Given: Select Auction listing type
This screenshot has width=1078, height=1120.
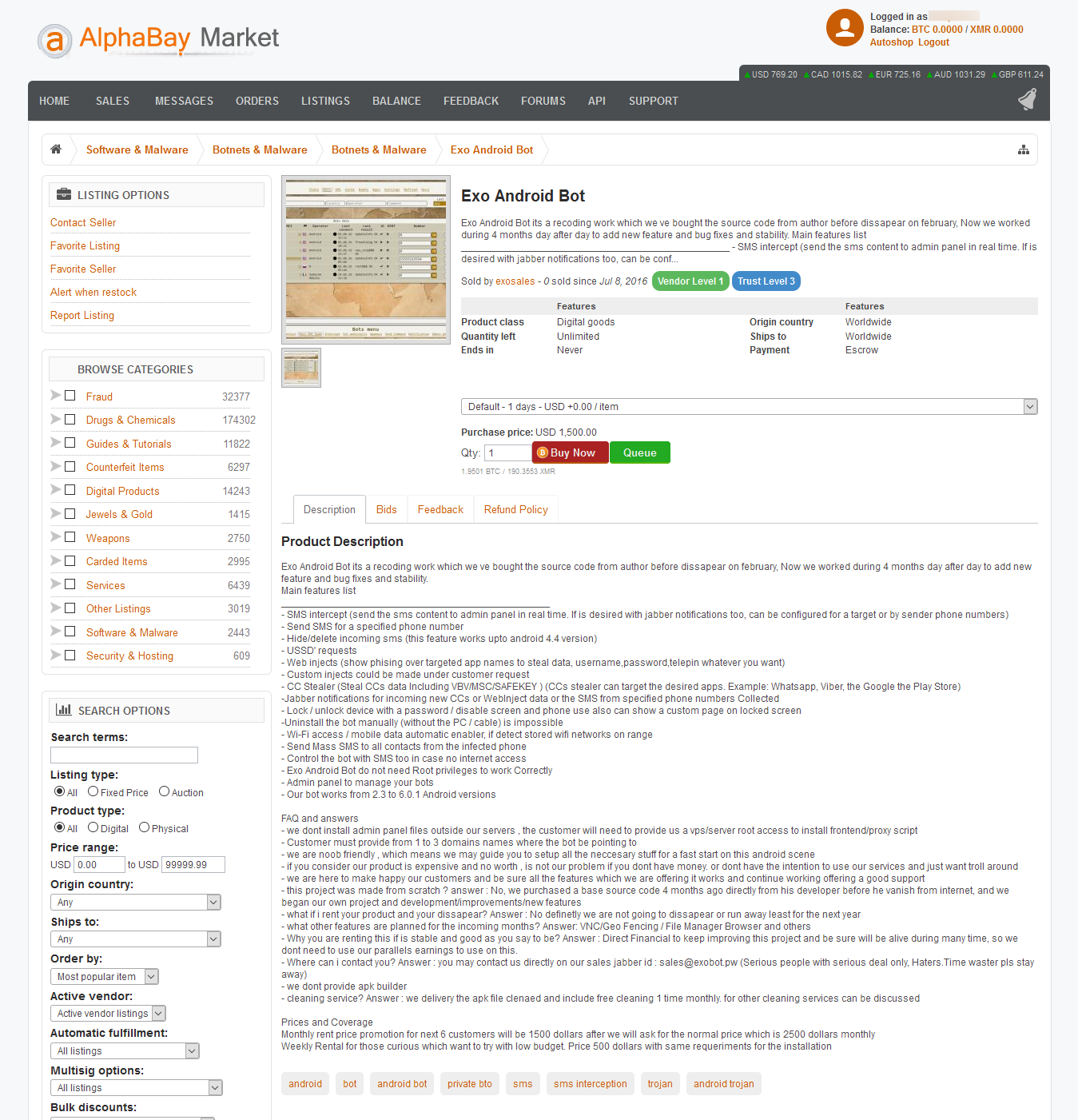Looking at the screenshot, I should click(164, 791).
